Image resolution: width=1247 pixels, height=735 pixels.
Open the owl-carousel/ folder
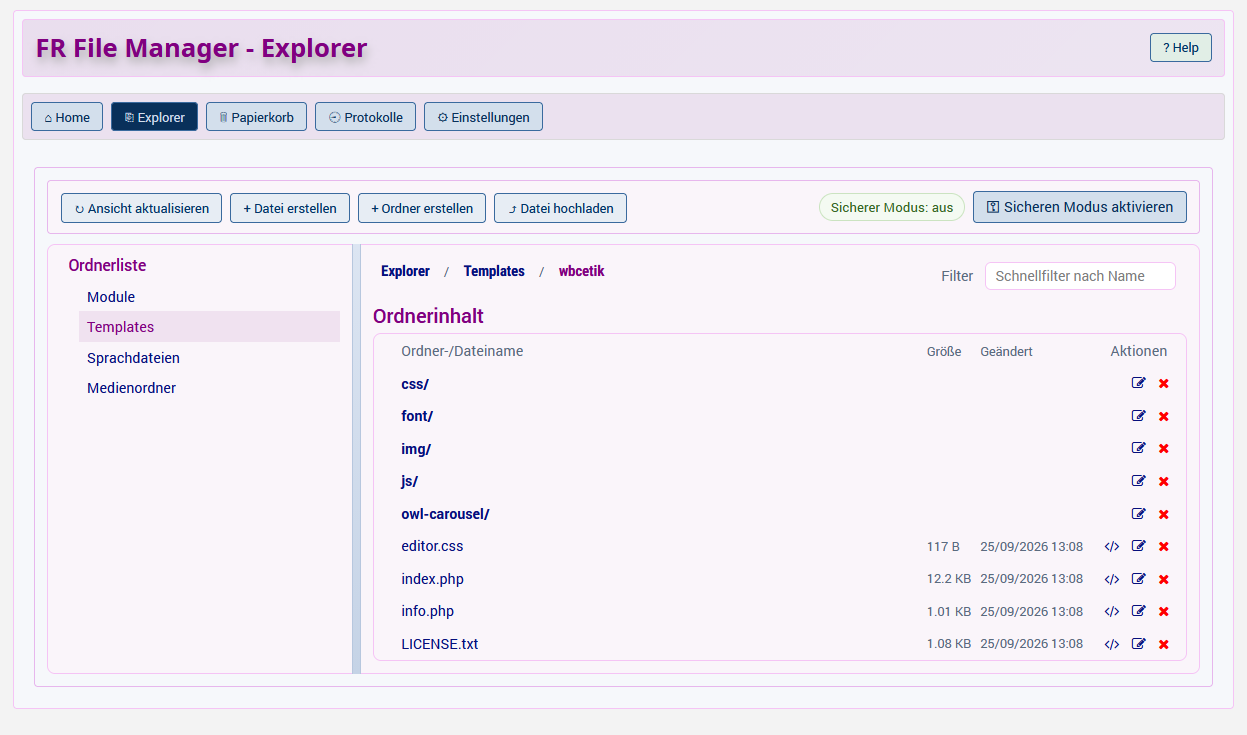[x=445, y=514]
